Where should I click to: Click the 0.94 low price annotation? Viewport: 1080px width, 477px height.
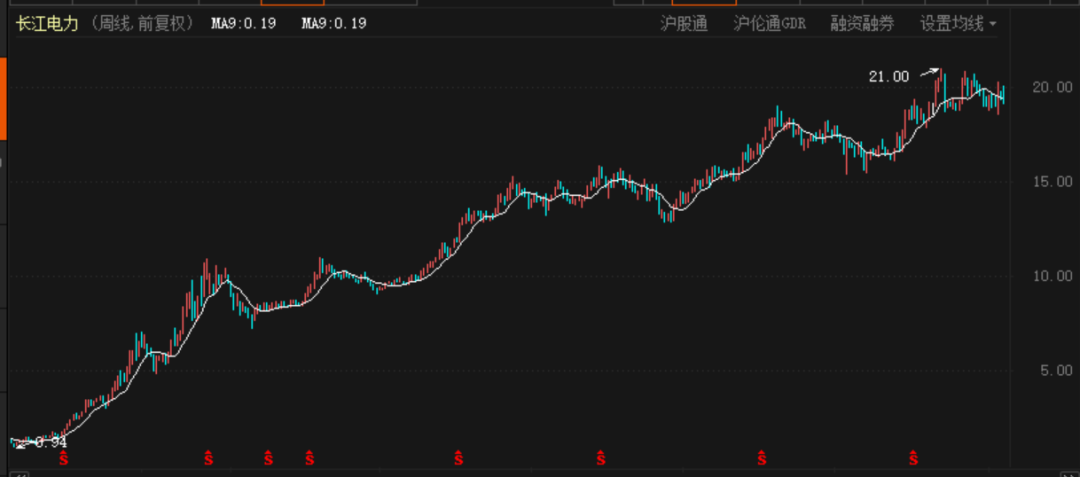click(x=50, y=443)
